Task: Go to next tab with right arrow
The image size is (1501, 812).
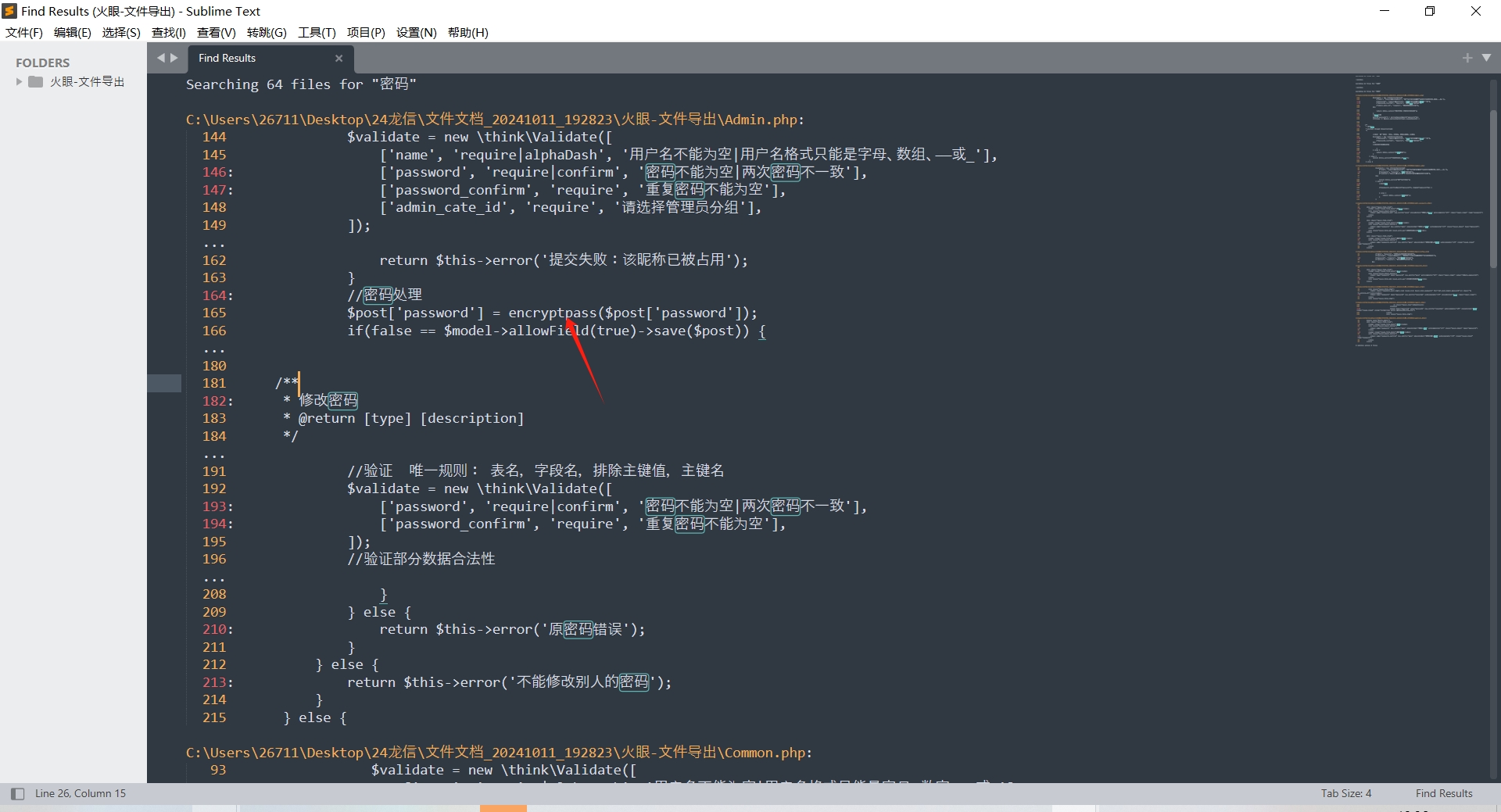Action: (174, 58)
